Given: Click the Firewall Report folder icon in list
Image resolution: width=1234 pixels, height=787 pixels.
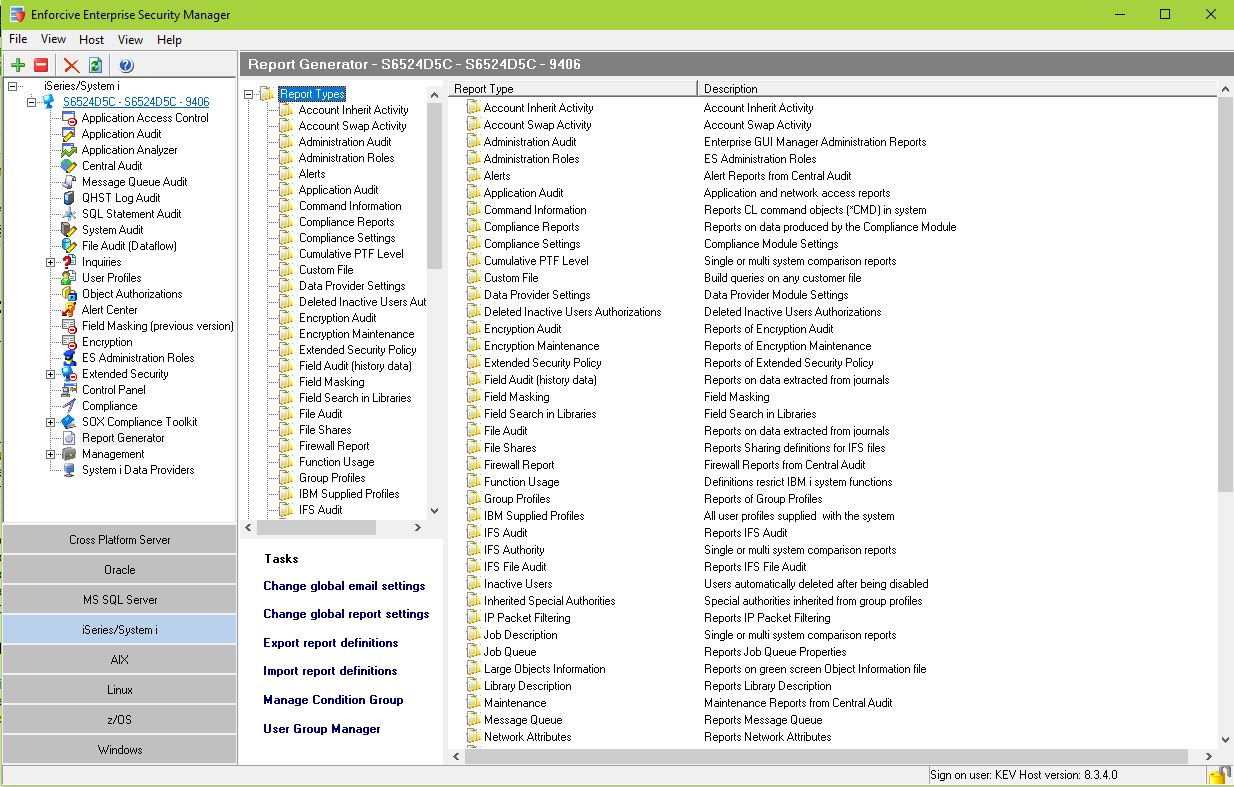Looking at the screenshot, I should click(x=474, y=465).
